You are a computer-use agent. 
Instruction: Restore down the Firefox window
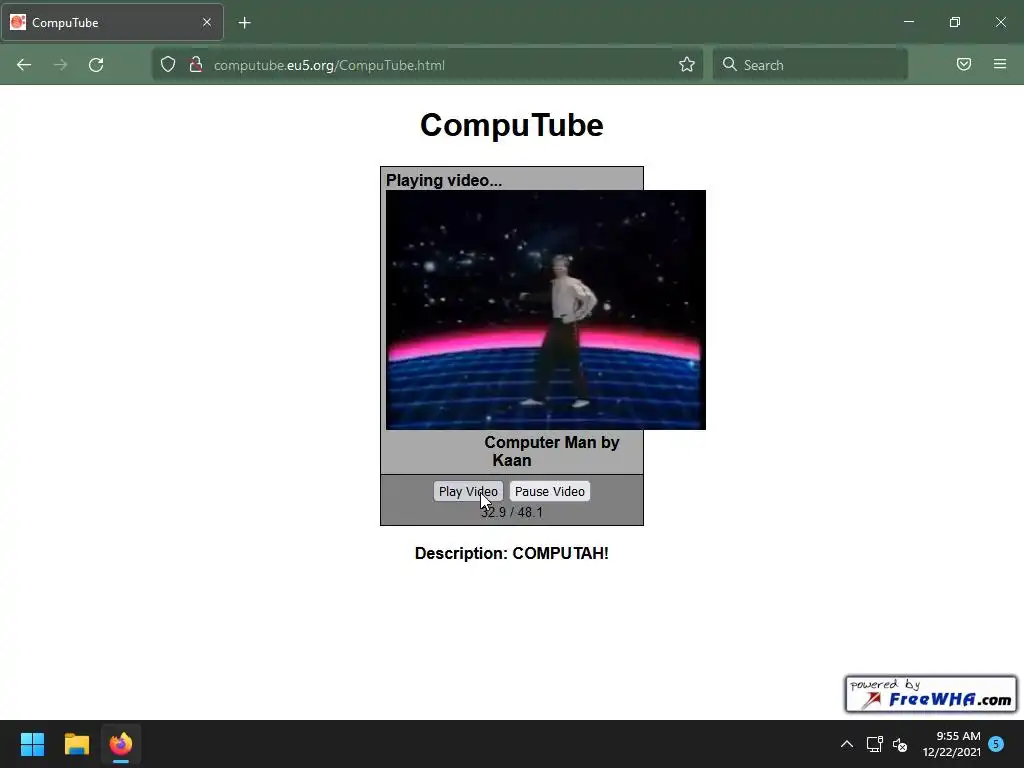pyautogui.click(x=955, y=22)
